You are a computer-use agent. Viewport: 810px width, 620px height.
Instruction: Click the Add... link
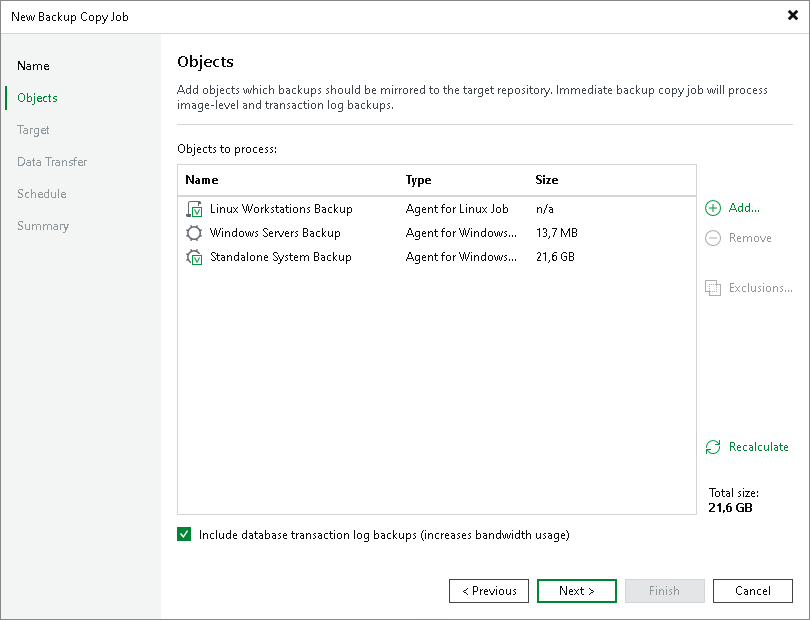coord(744,208)
